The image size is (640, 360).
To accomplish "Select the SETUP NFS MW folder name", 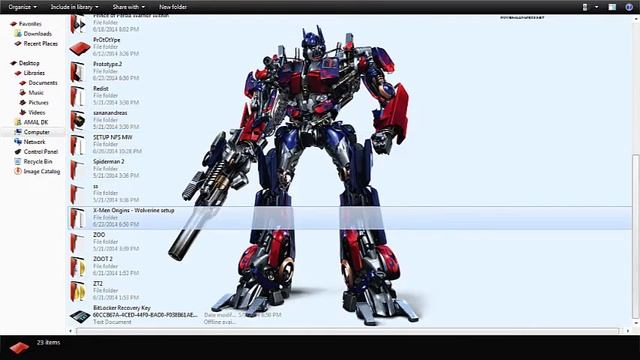I will pos(113,137).
